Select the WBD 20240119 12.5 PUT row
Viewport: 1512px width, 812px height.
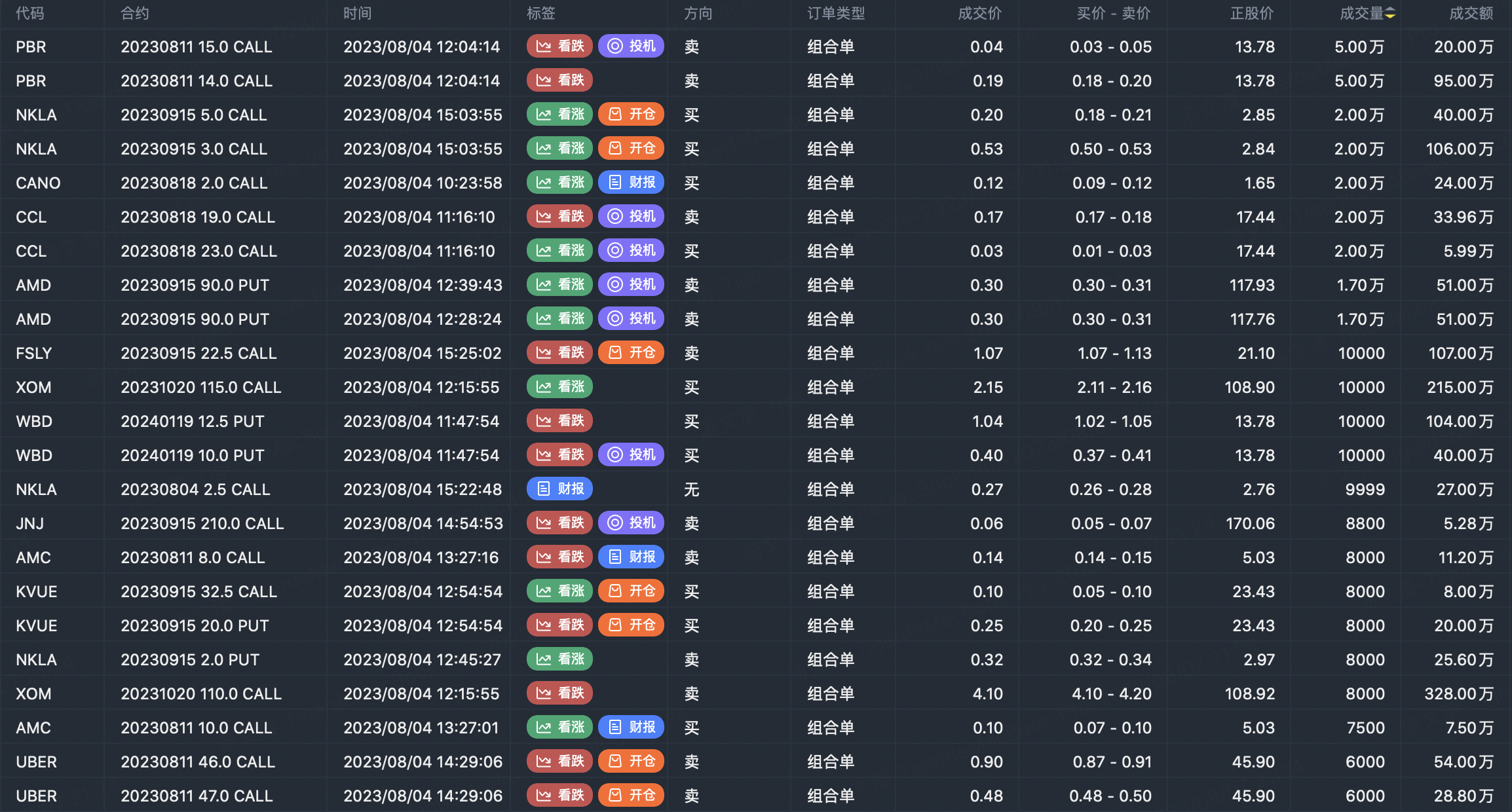(193, 422)
